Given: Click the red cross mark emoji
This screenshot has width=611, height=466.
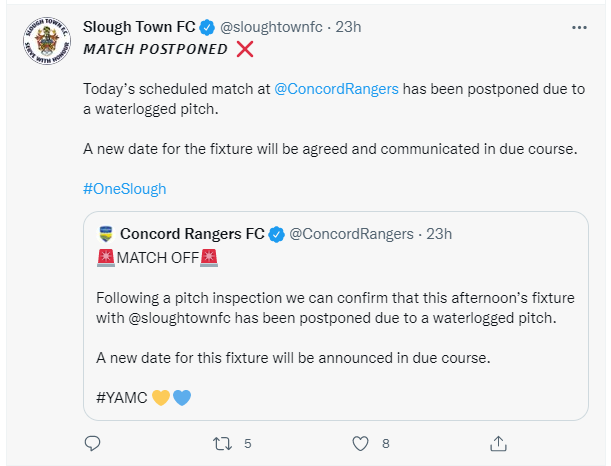Looking at the screenshot, I should [x=245, y=49].
